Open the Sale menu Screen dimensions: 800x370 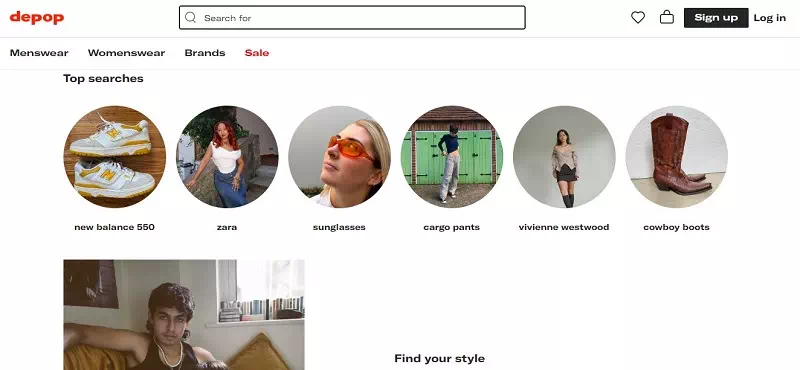point(257,53)
